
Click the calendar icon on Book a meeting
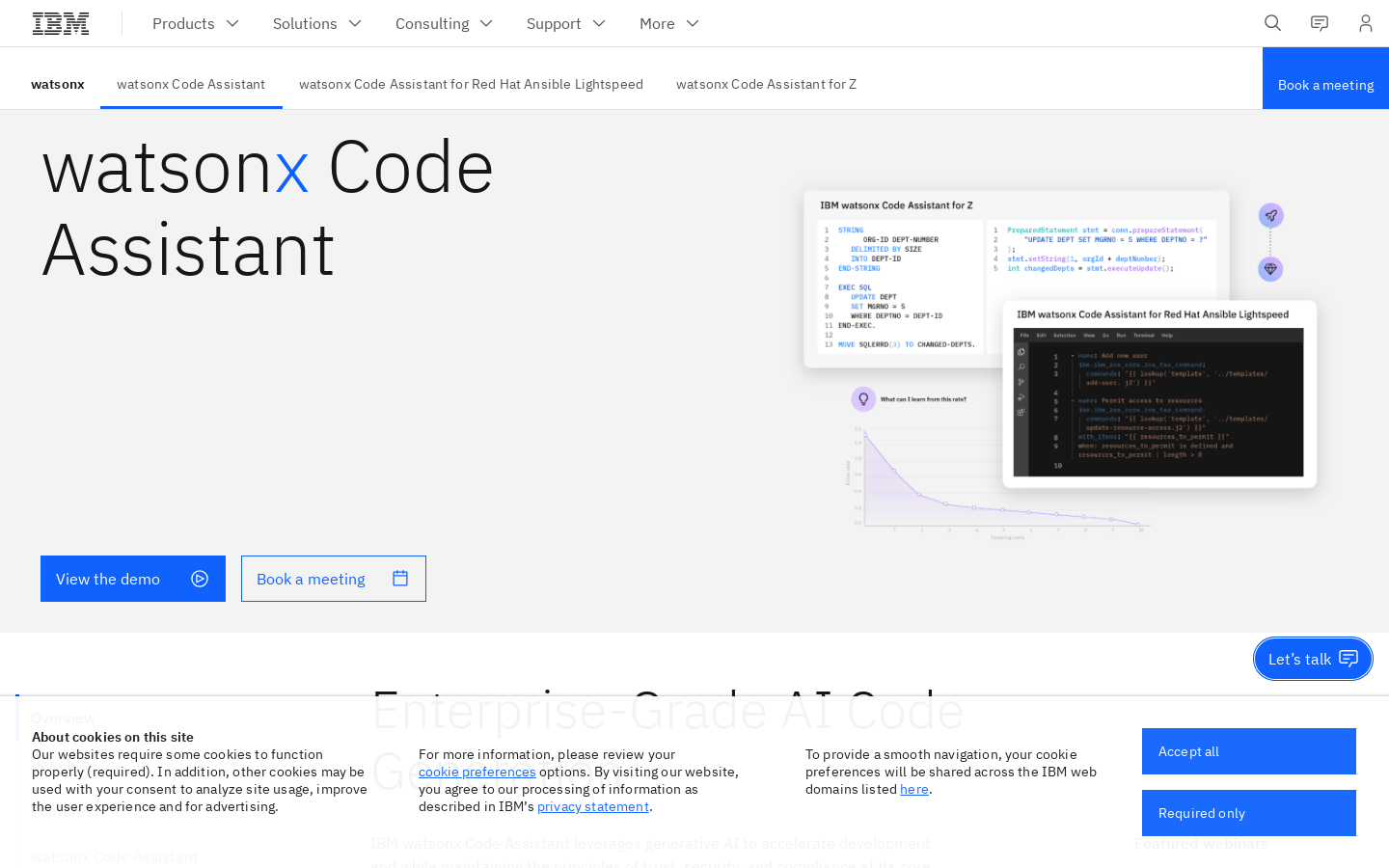[399, 578]
